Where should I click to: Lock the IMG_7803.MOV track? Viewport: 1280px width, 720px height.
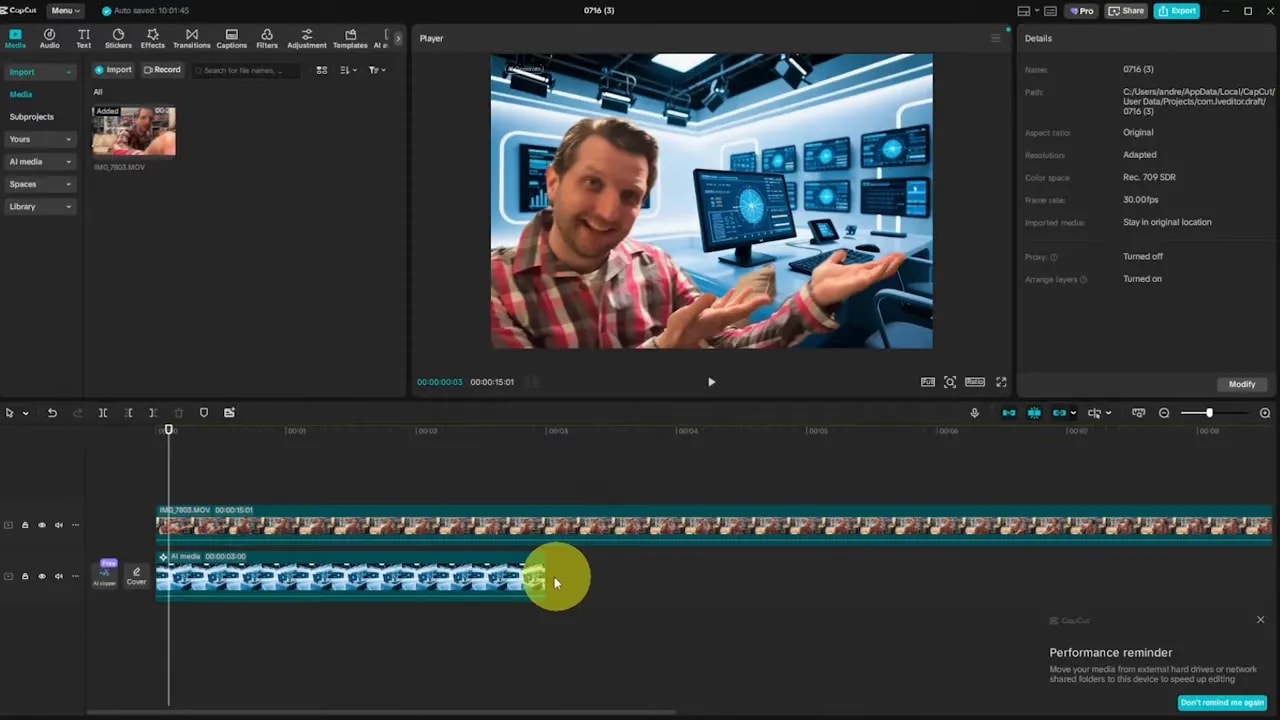click(x=25, y=525)
